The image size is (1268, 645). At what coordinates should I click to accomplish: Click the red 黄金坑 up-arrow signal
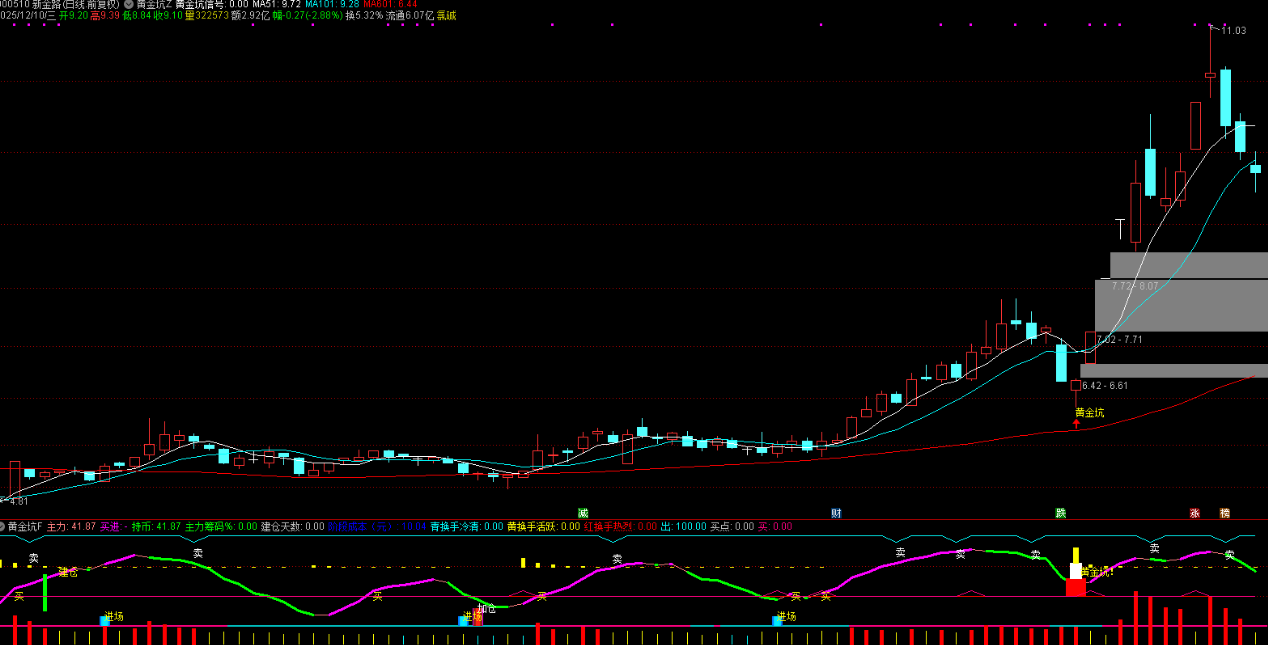tap(1076, 424)
